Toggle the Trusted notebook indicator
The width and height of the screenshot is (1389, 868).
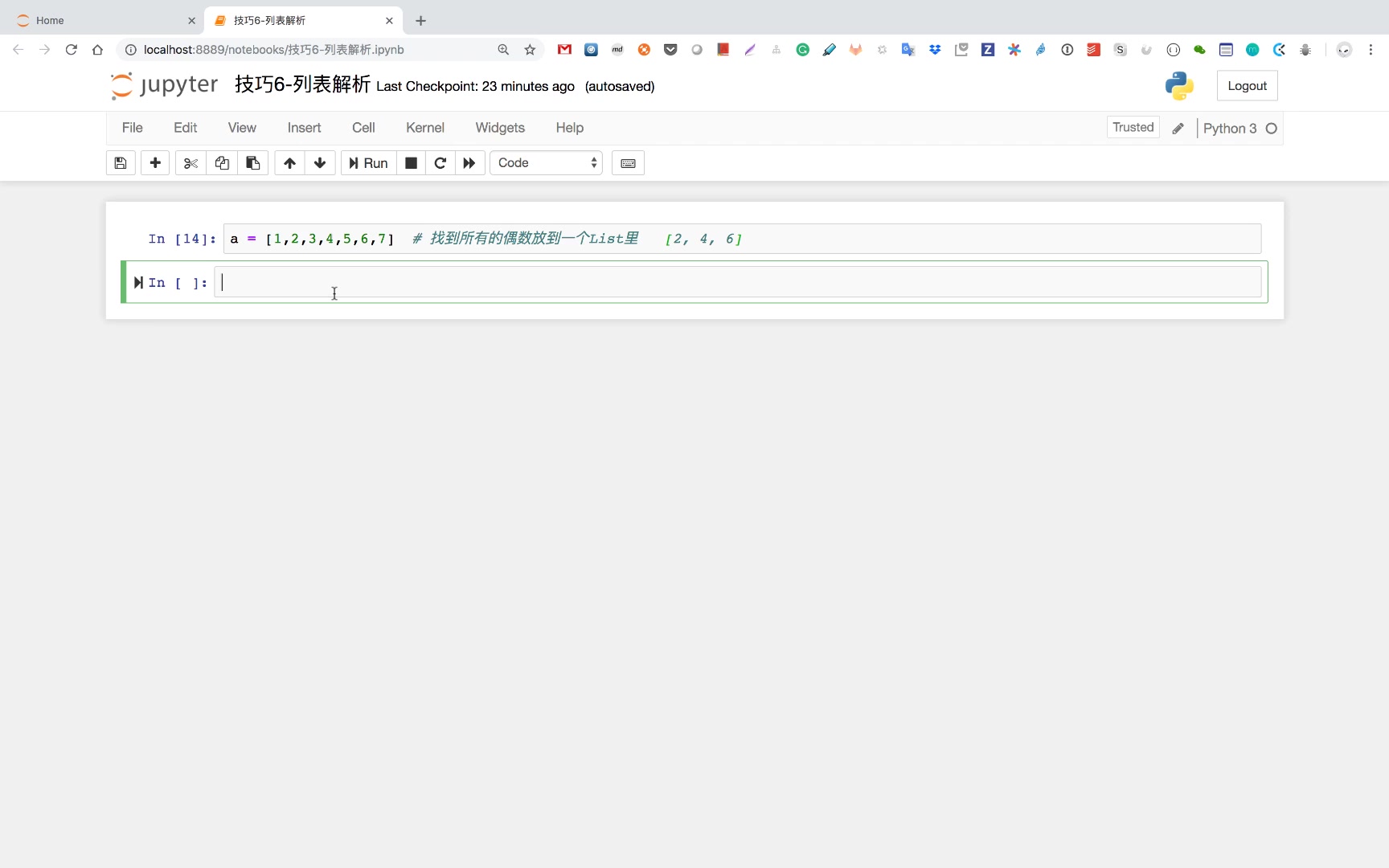[1133, 128]
